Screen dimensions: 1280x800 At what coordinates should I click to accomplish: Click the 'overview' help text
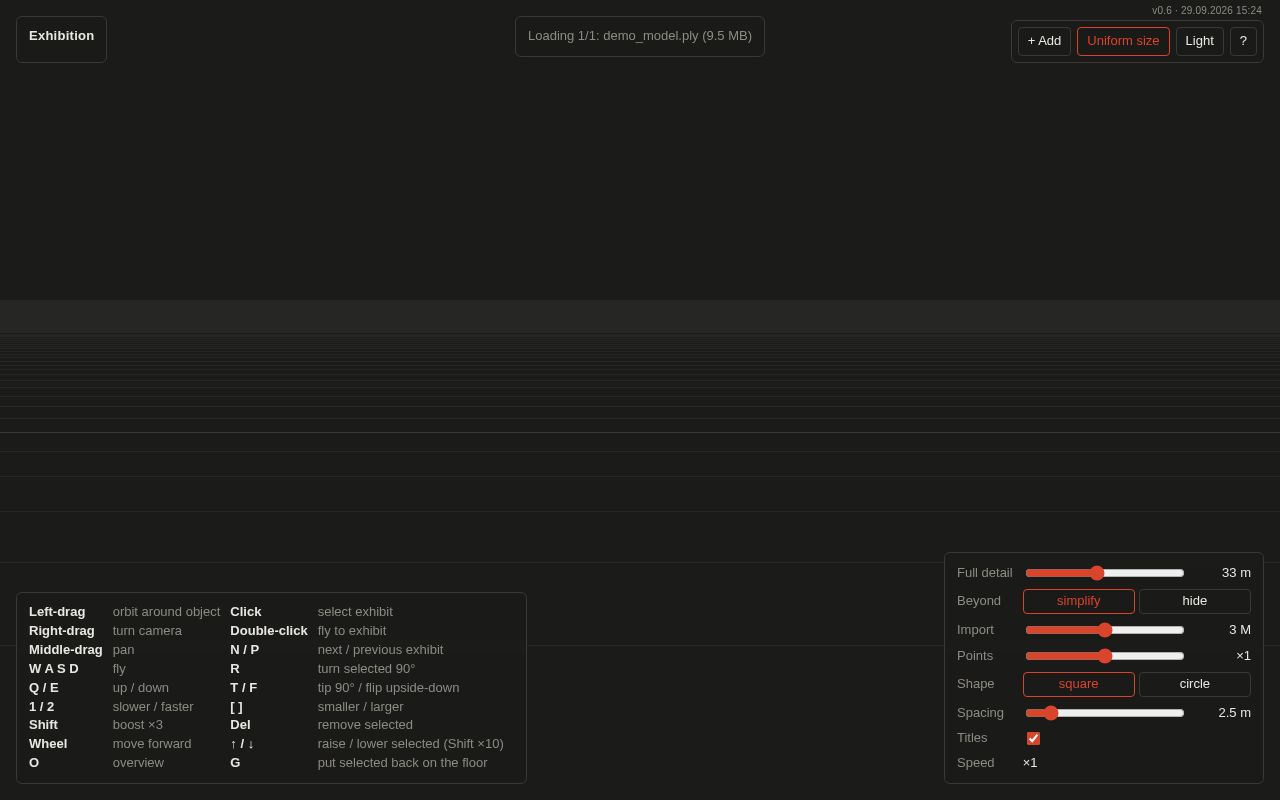[x=138, y=763]
